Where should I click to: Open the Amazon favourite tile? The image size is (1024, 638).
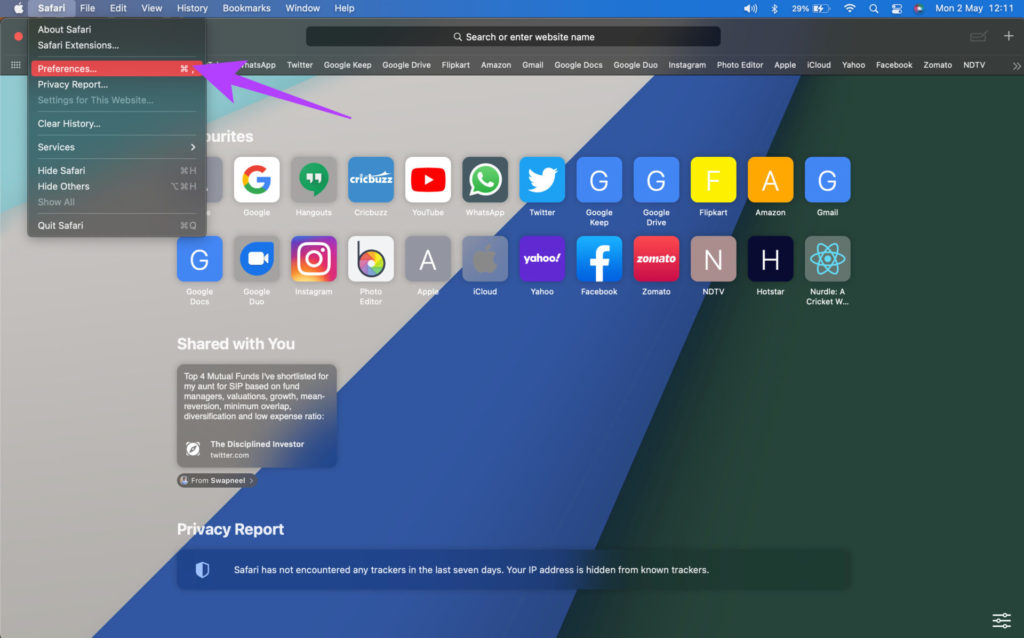771,180
